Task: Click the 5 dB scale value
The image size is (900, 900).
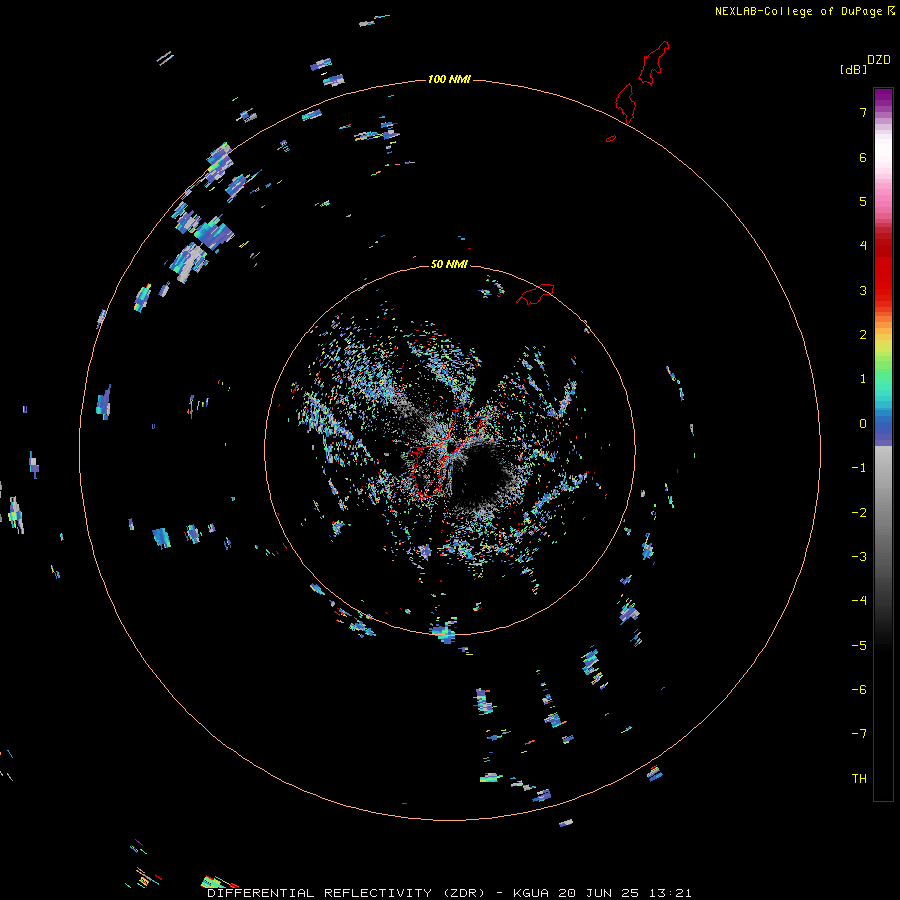Action: [x=863, y=201]
